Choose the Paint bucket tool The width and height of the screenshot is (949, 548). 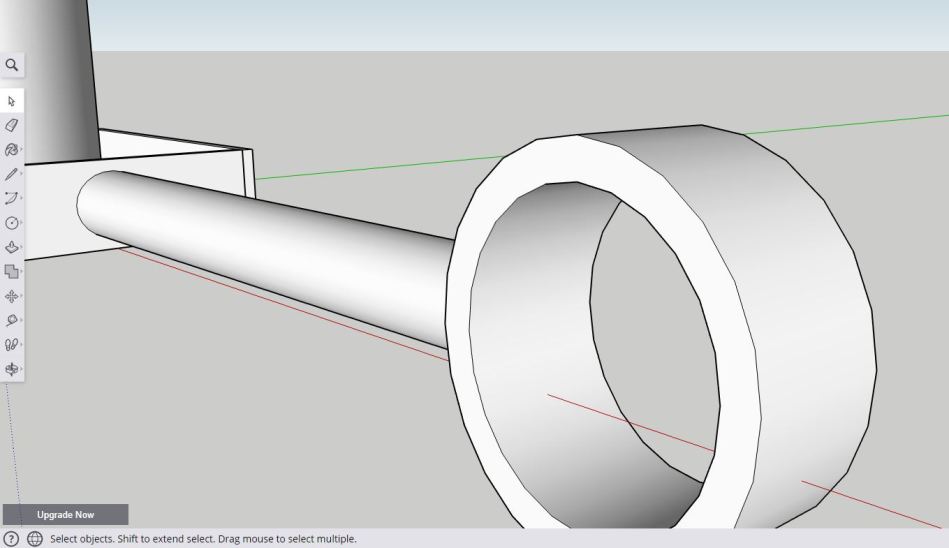(12, 150)
